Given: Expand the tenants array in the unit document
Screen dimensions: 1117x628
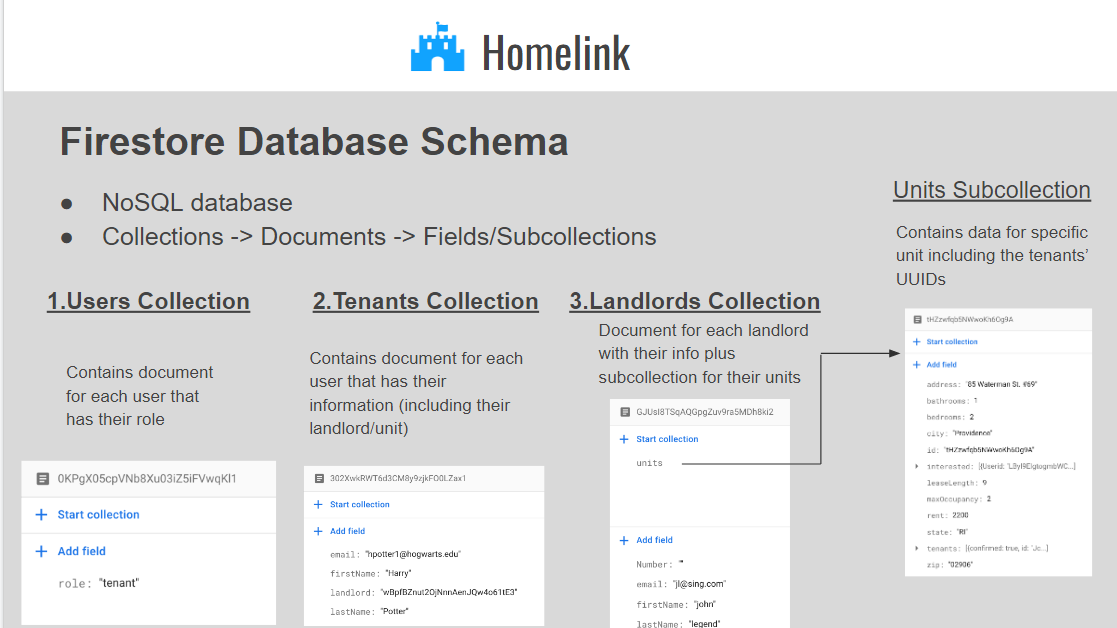Looking at the screenshot, I should point(917,548).
